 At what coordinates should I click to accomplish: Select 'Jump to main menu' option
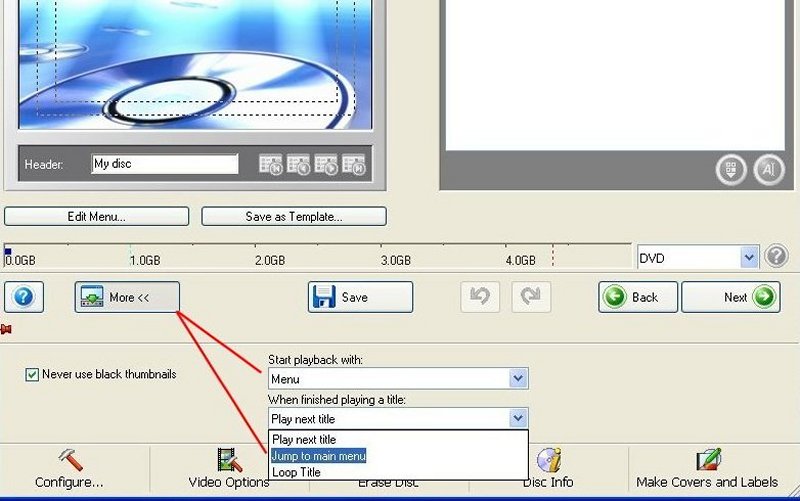pos(398,456)
